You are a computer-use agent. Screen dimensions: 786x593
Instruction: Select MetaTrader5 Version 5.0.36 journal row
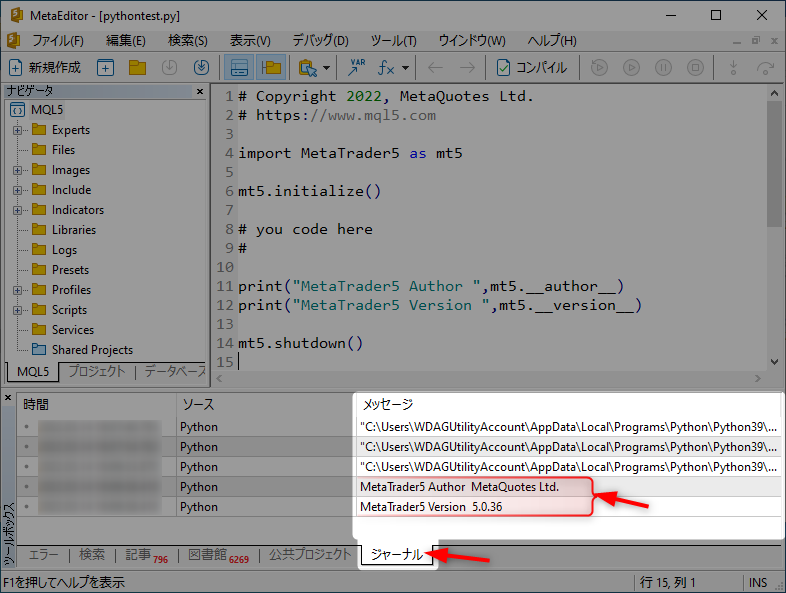[x=399, y=507]
